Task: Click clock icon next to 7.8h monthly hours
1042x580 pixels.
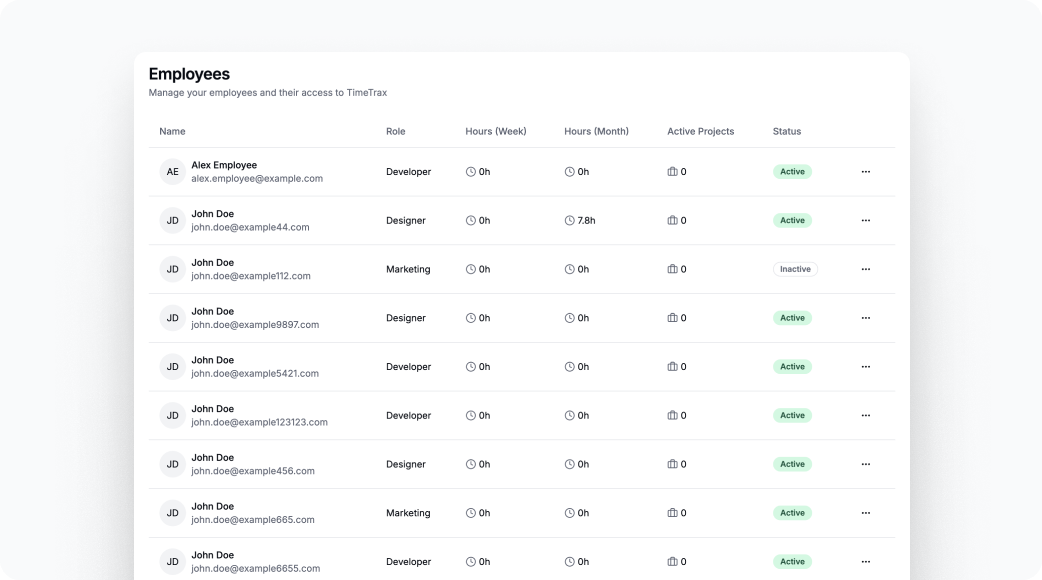Action: tap(570, 221)
